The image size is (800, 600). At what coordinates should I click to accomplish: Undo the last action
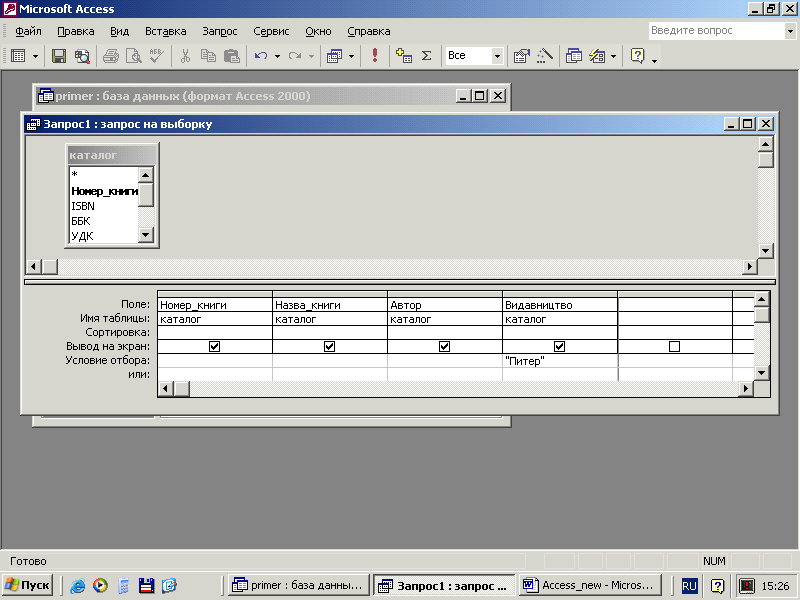[261, 56]
